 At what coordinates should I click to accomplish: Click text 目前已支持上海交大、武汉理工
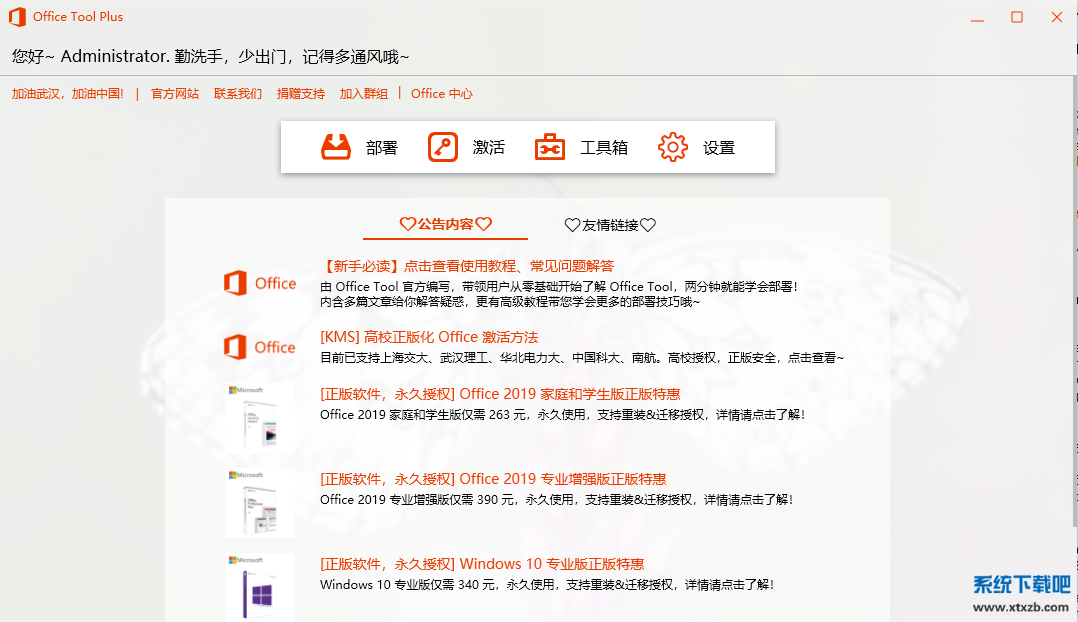point(582,357)
